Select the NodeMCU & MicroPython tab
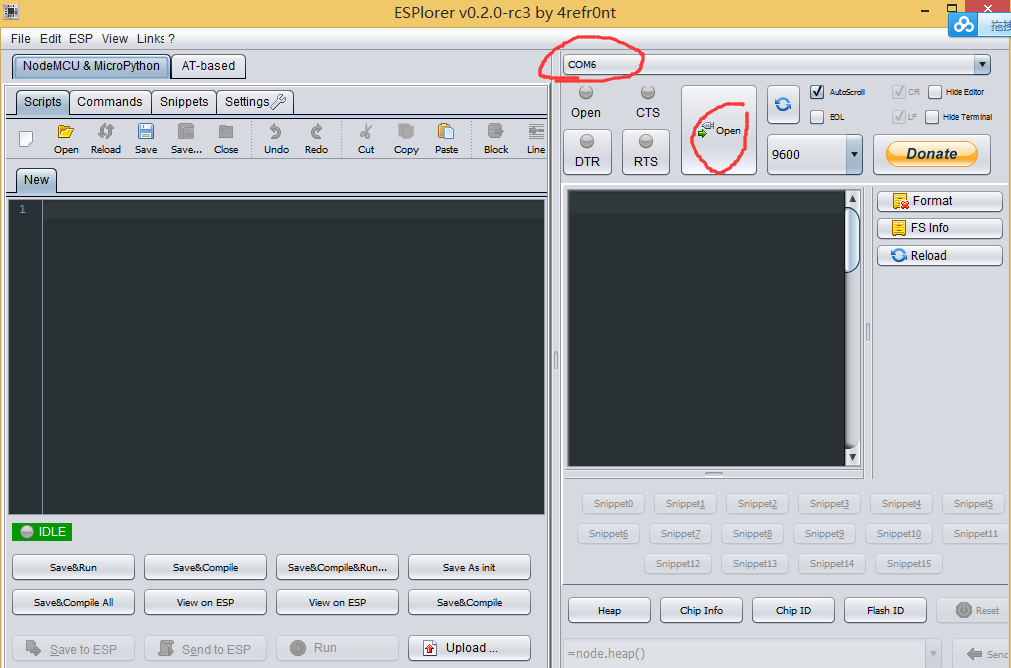The width and height of the screenshot is (1011, 668). click(x=91, y=66)
